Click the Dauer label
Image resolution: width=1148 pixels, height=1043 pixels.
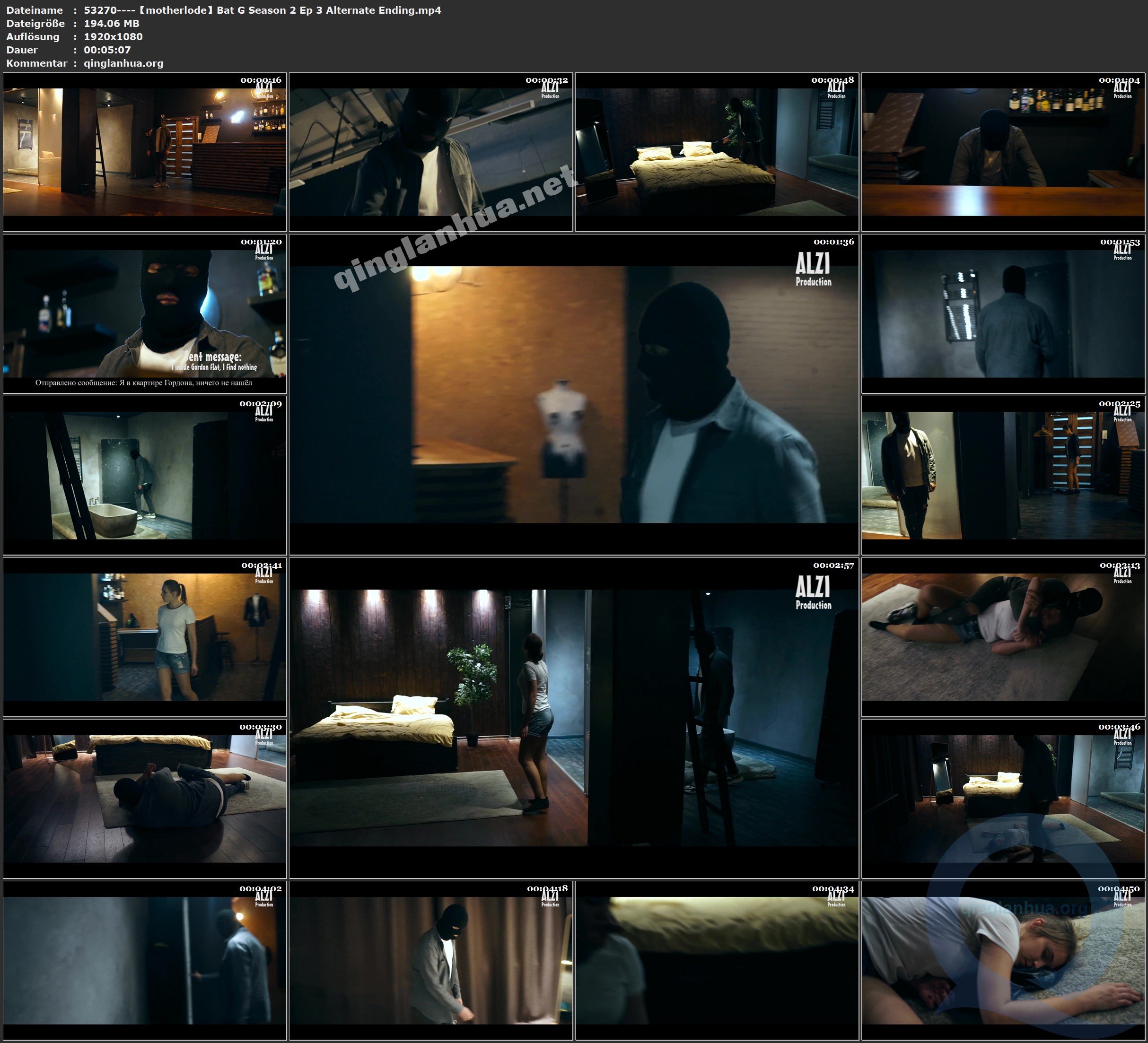pos(22,50)
